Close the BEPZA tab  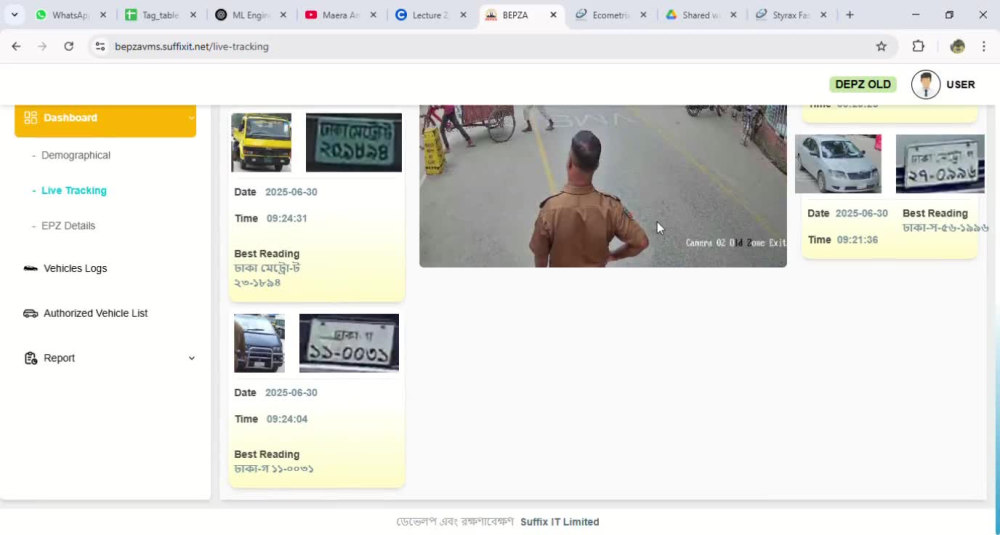553,15
